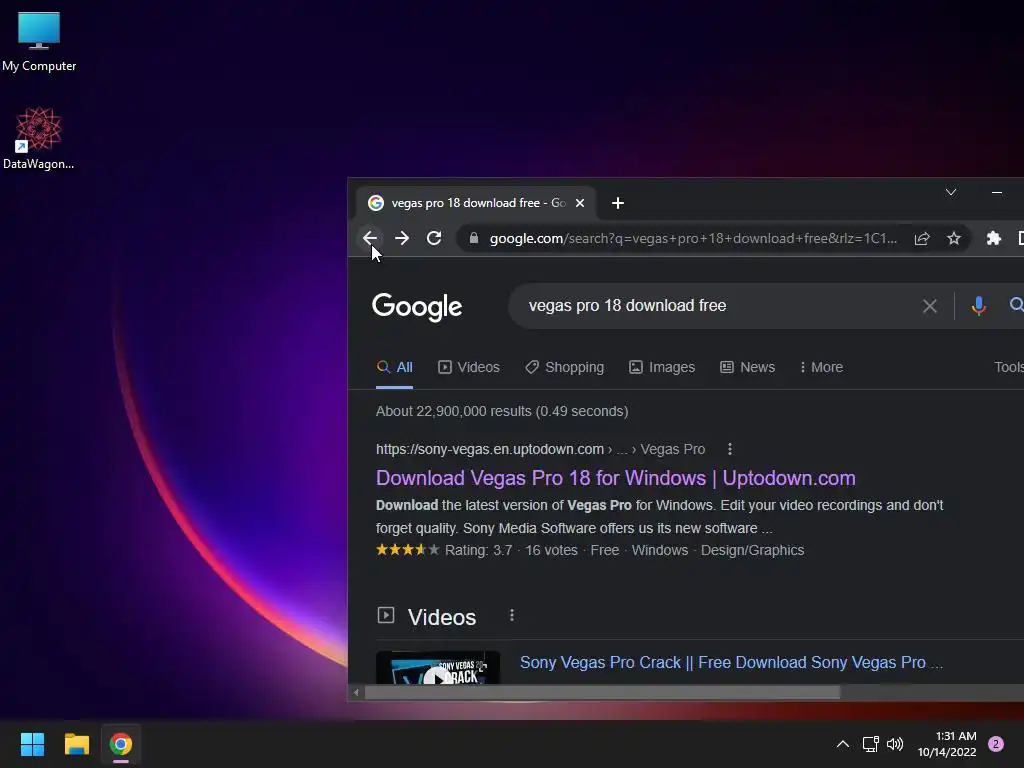Switch to the Videos results tab

469,367
